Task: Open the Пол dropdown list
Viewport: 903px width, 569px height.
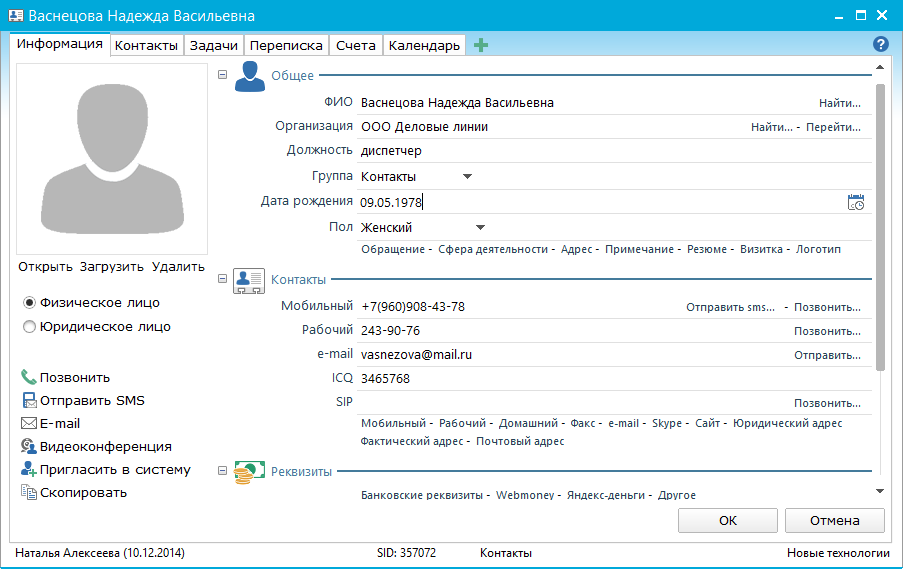Action: pyautogui.click(x=480, y=228)
